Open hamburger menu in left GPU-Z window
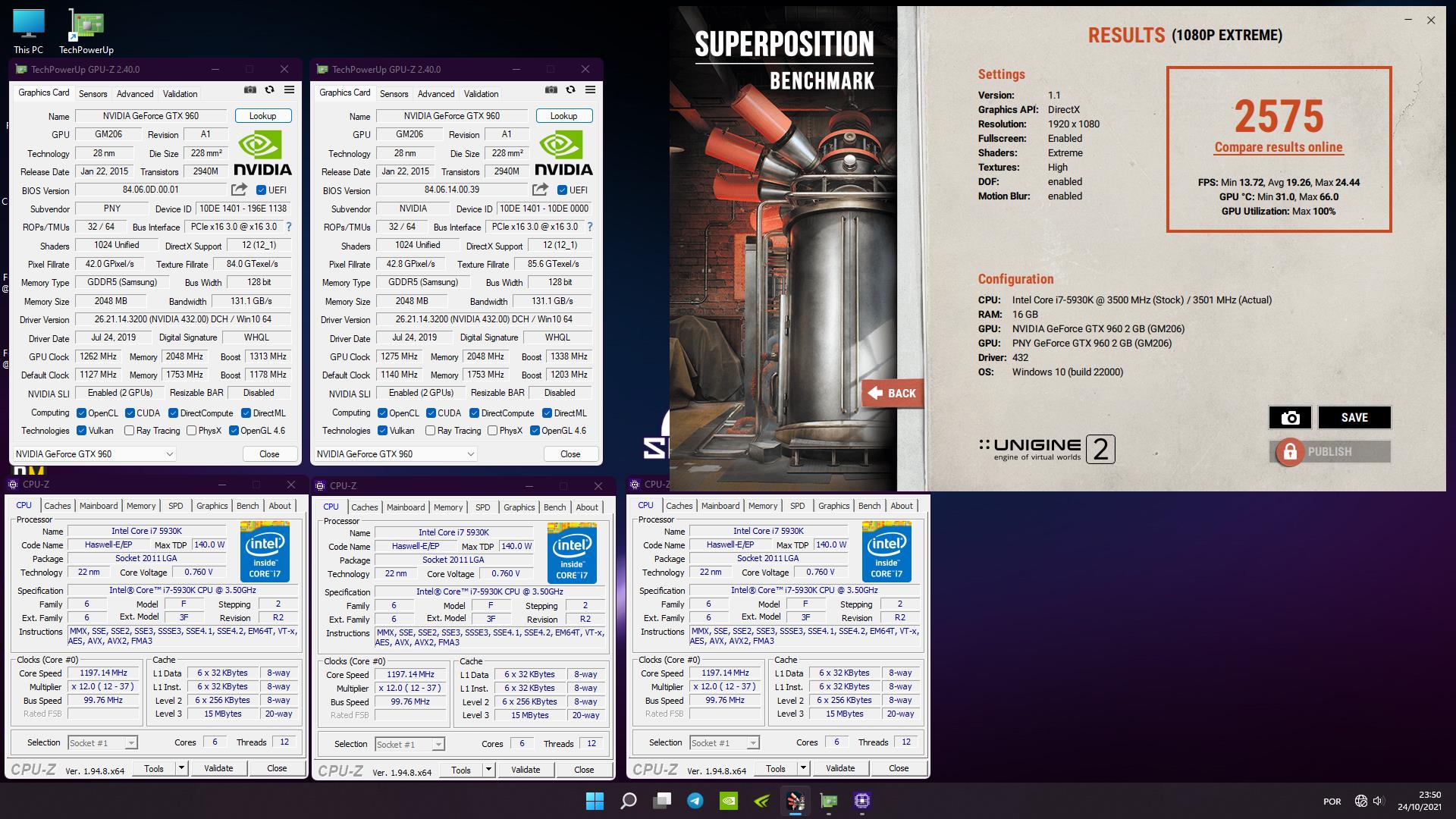This screenshot has width=1456, height=819. (289, 89)
